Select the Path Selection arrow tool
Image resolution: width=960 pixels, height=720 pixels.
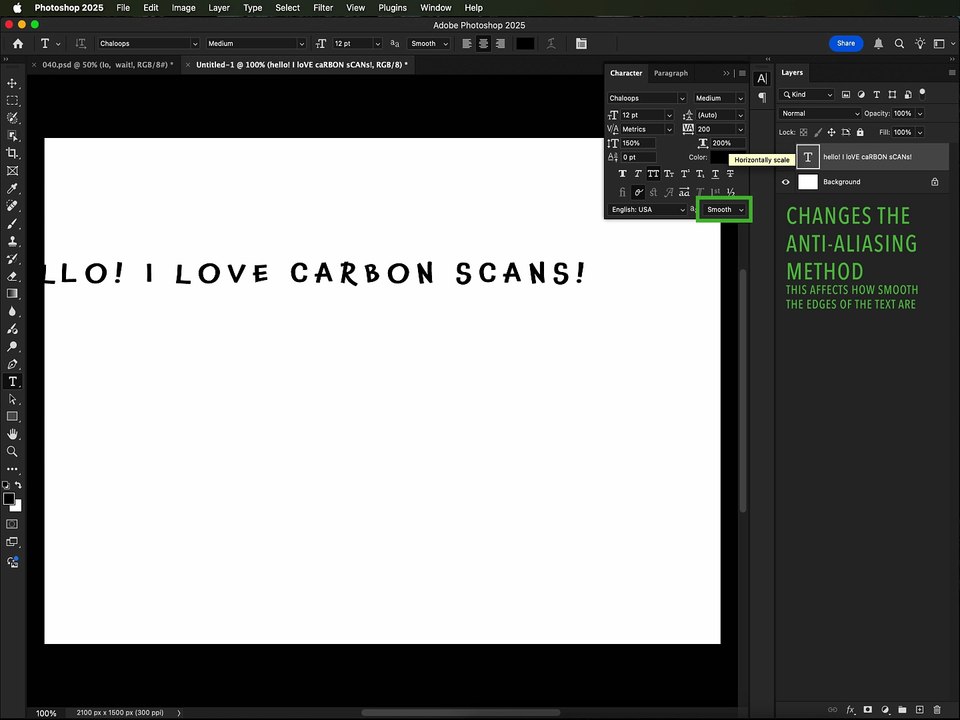(12, 399)
